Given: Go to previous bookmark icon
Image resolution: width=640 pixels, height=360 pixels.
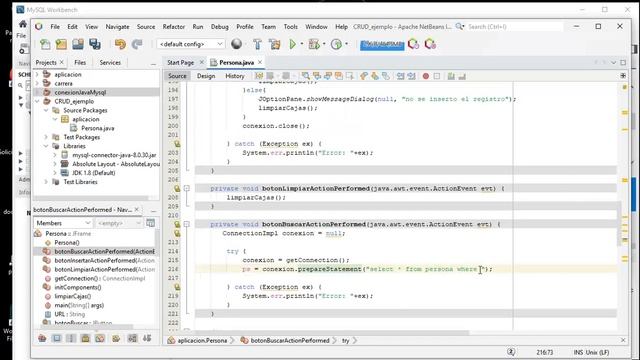Looking at the screenshot, I should tap(364, 76).
